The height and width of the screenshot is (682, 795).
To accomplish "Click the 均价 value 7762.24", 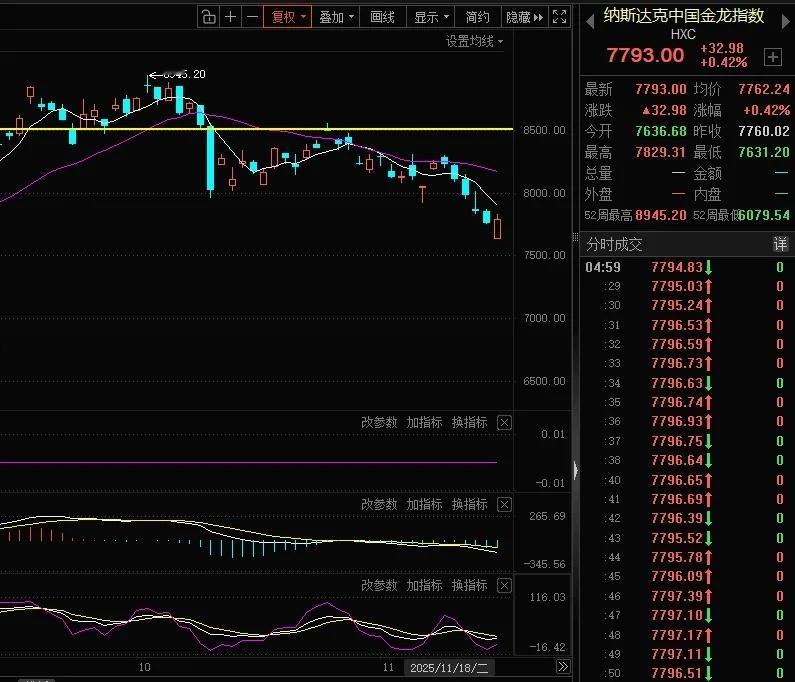I will [764, 89].
